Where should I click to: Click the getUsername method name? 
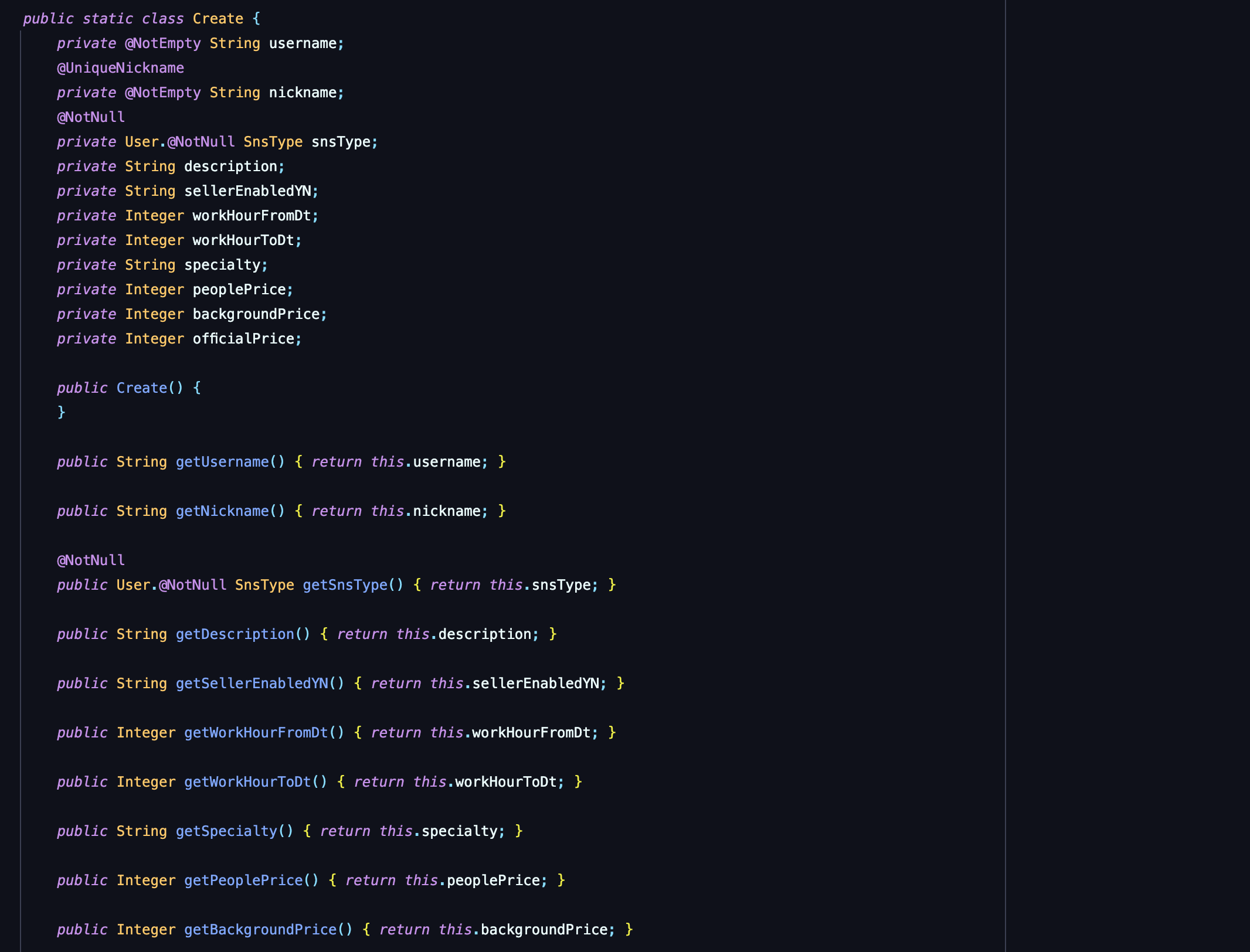(222, 462)
